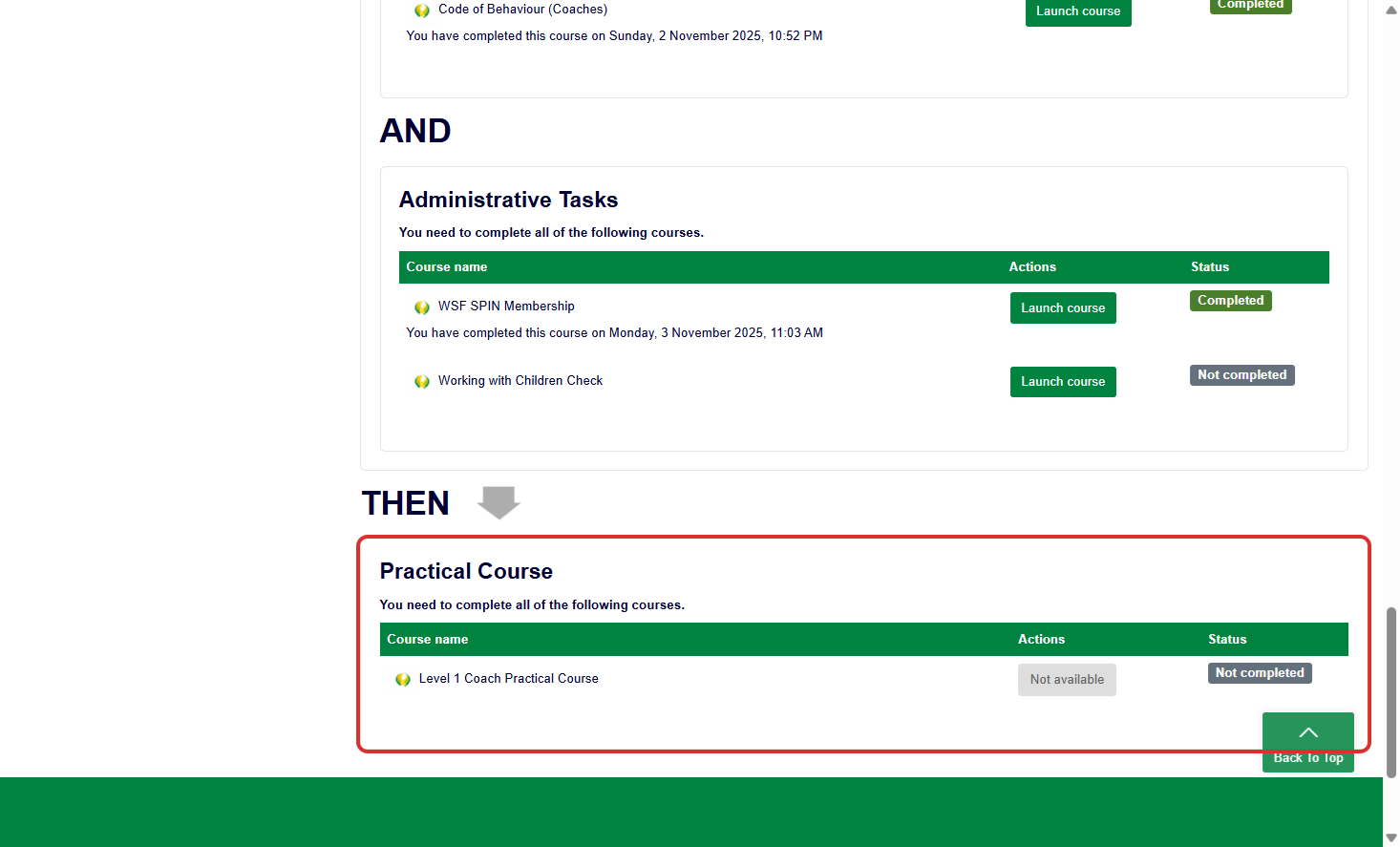
Task: Click the Level 1 Coach Practical Course icon
Action: 402,679
